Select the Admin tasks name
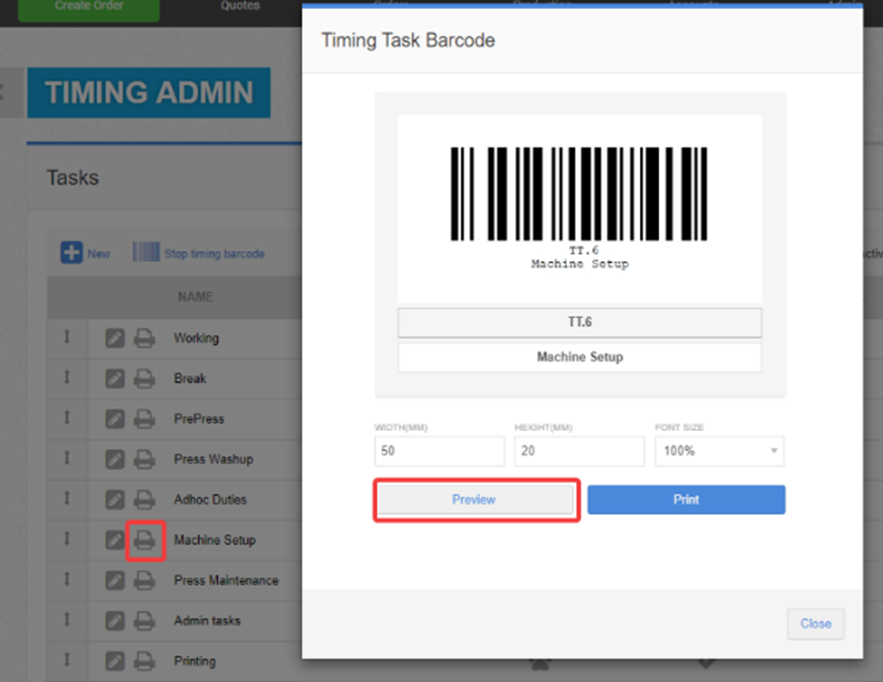This screenshot has width=883, height=682. [207, 621]
